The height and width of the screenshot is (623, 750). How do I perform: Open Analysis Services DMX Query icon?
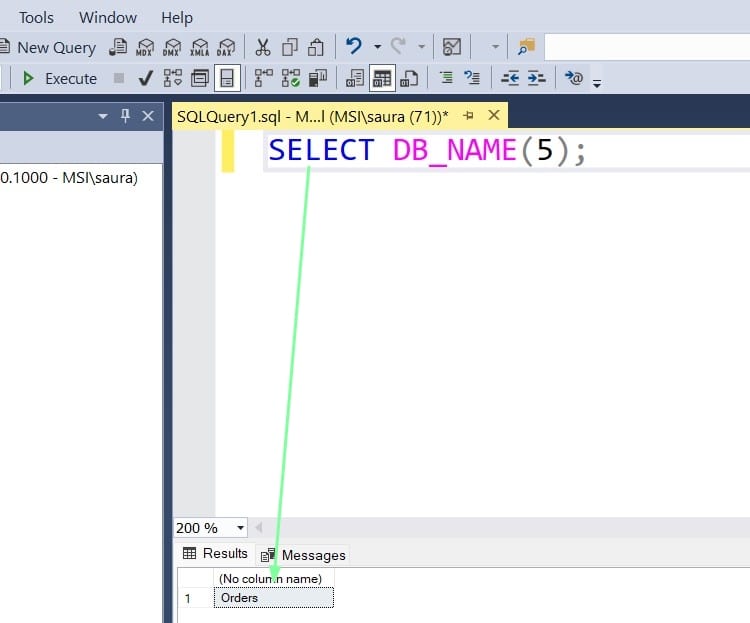[172, 47]
